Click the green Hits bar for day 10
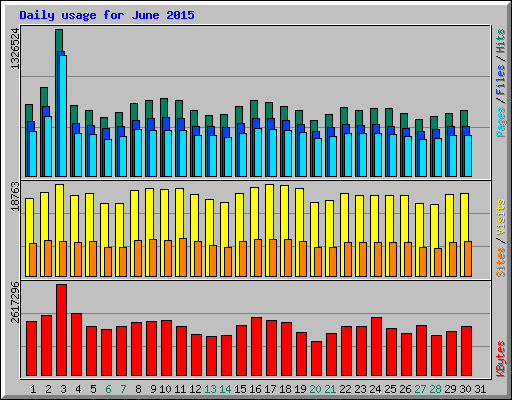The height and width of the screenshot is (400, 512). coord(163,107)
